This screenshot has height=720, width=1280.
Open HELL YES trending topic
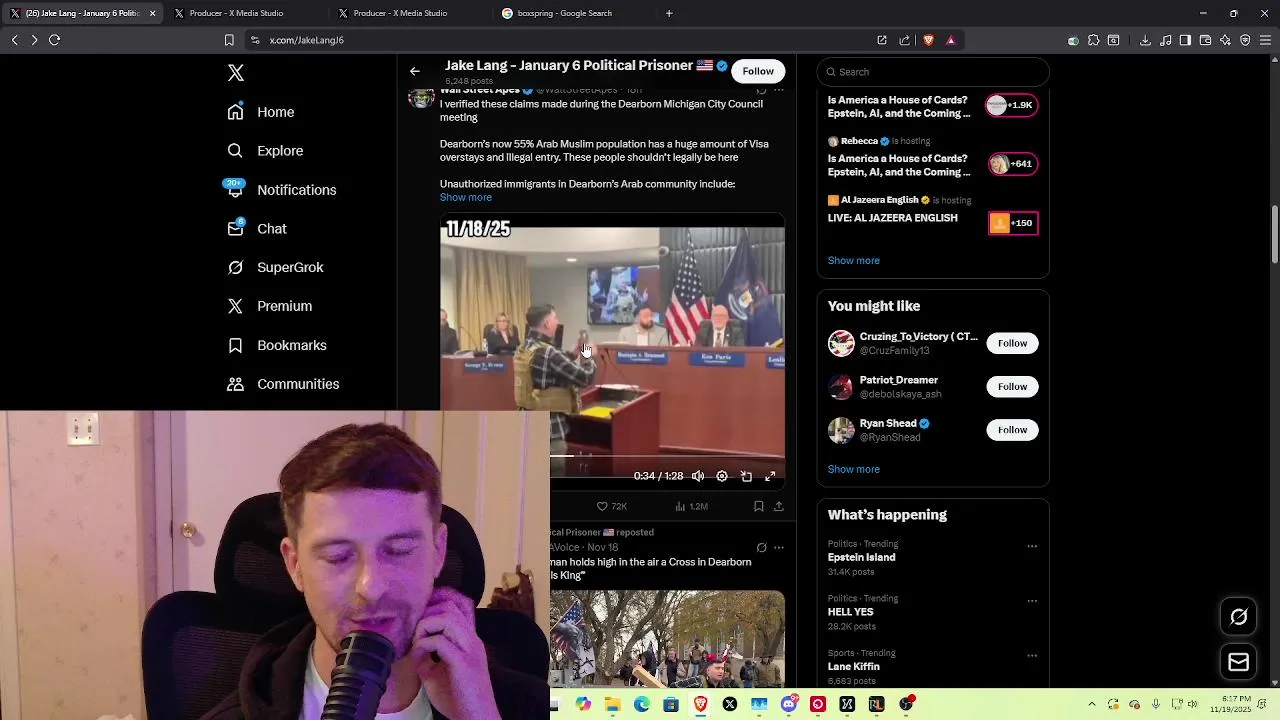click(850, 612)
